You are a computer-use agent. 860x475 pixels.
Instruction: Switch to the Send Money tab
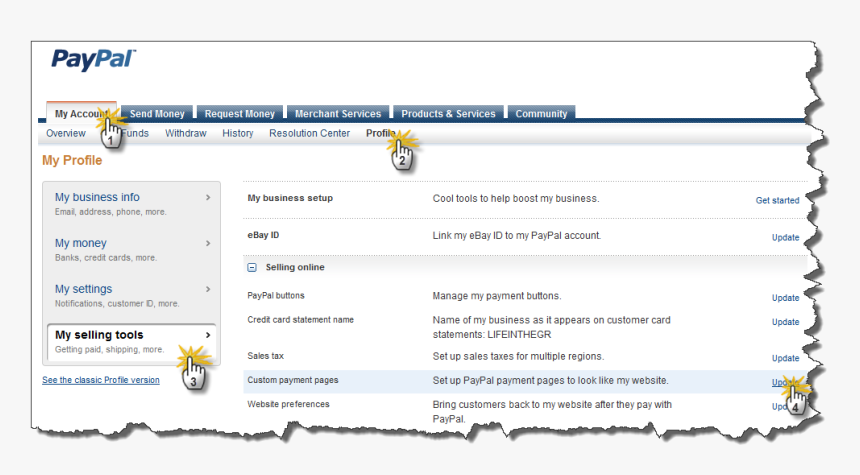[157, 114]
